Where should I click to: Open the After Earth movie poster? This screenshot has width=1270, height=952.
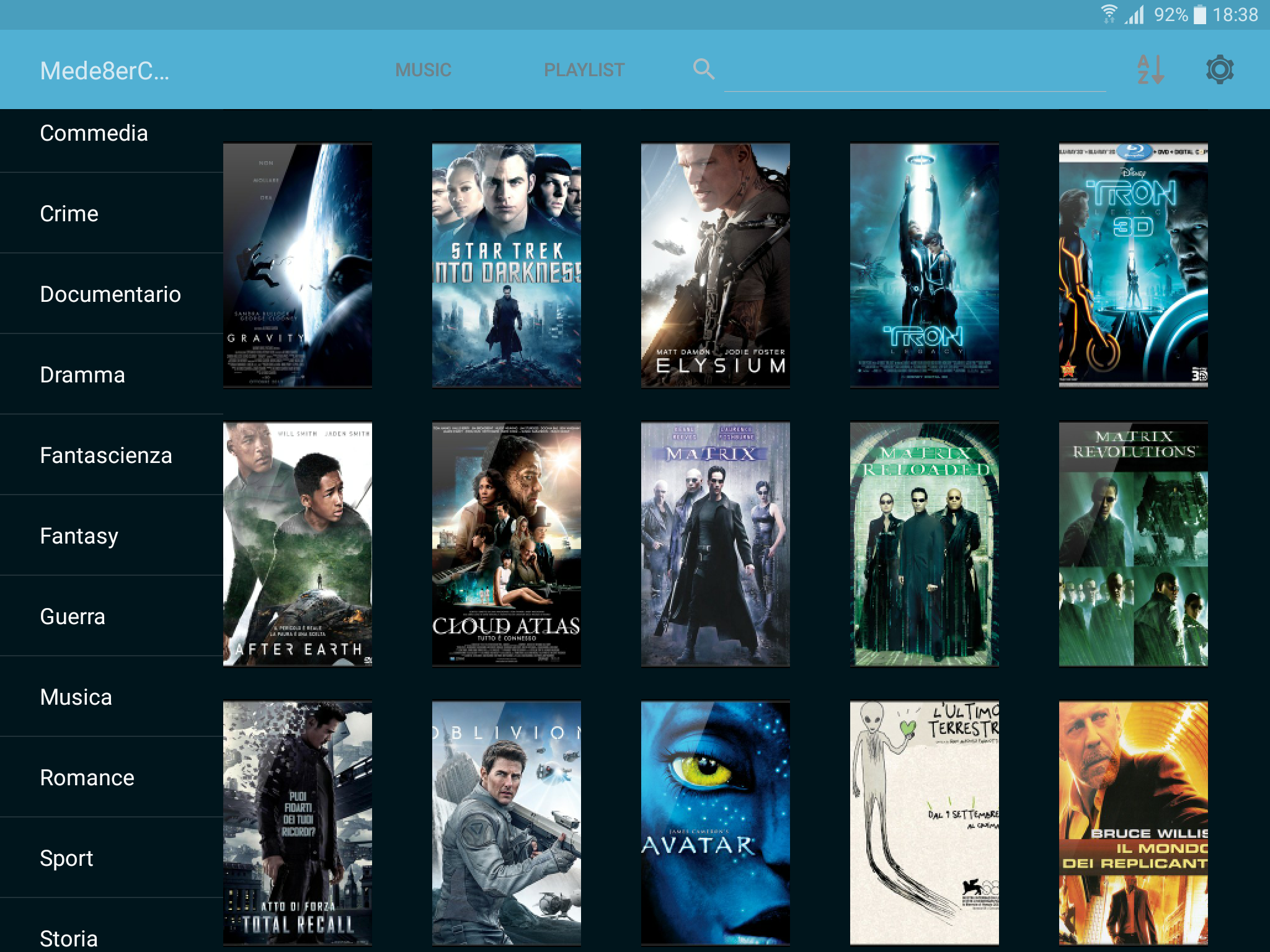[298, 544]
